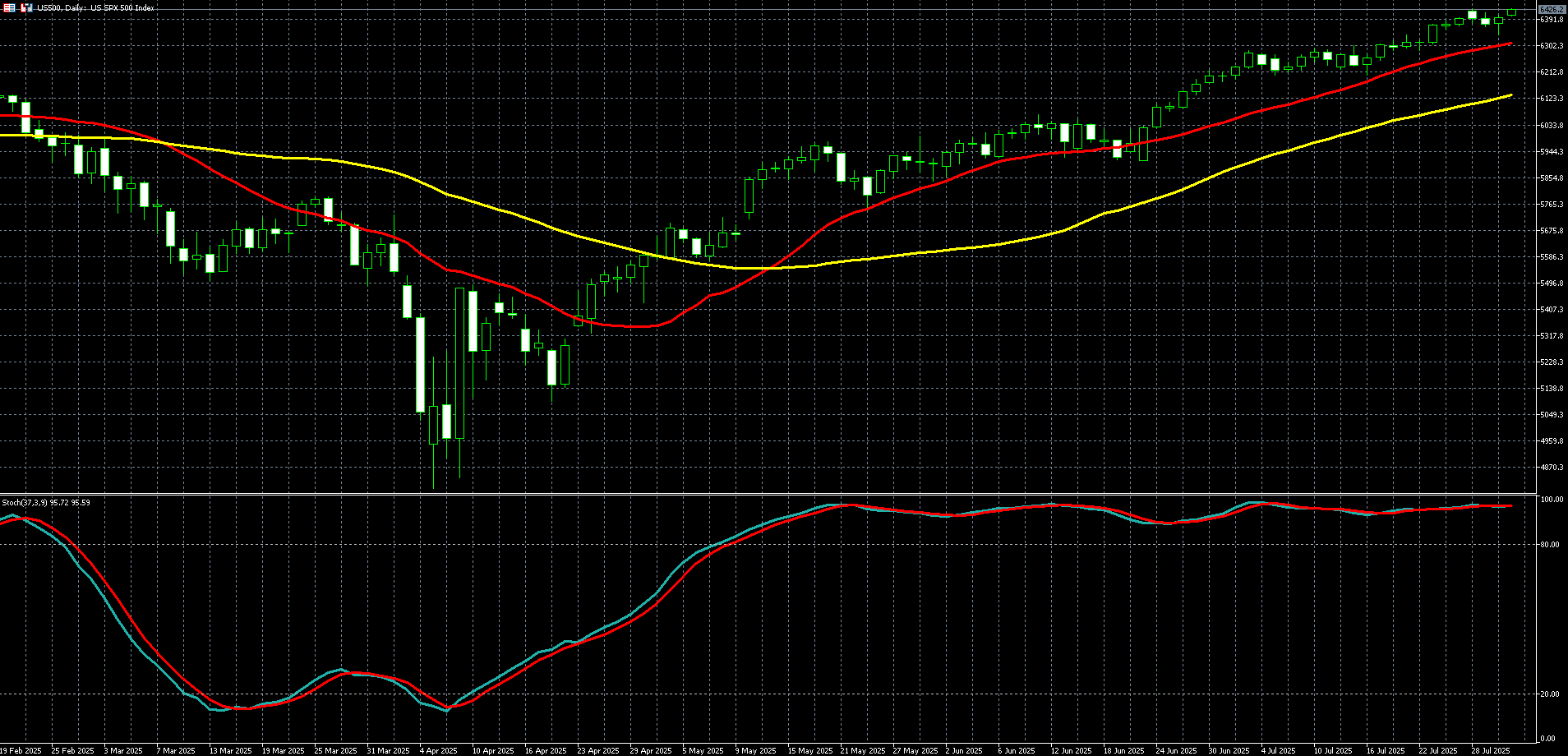Click the 4 Apr 2025 date label

tap(438, 750)
